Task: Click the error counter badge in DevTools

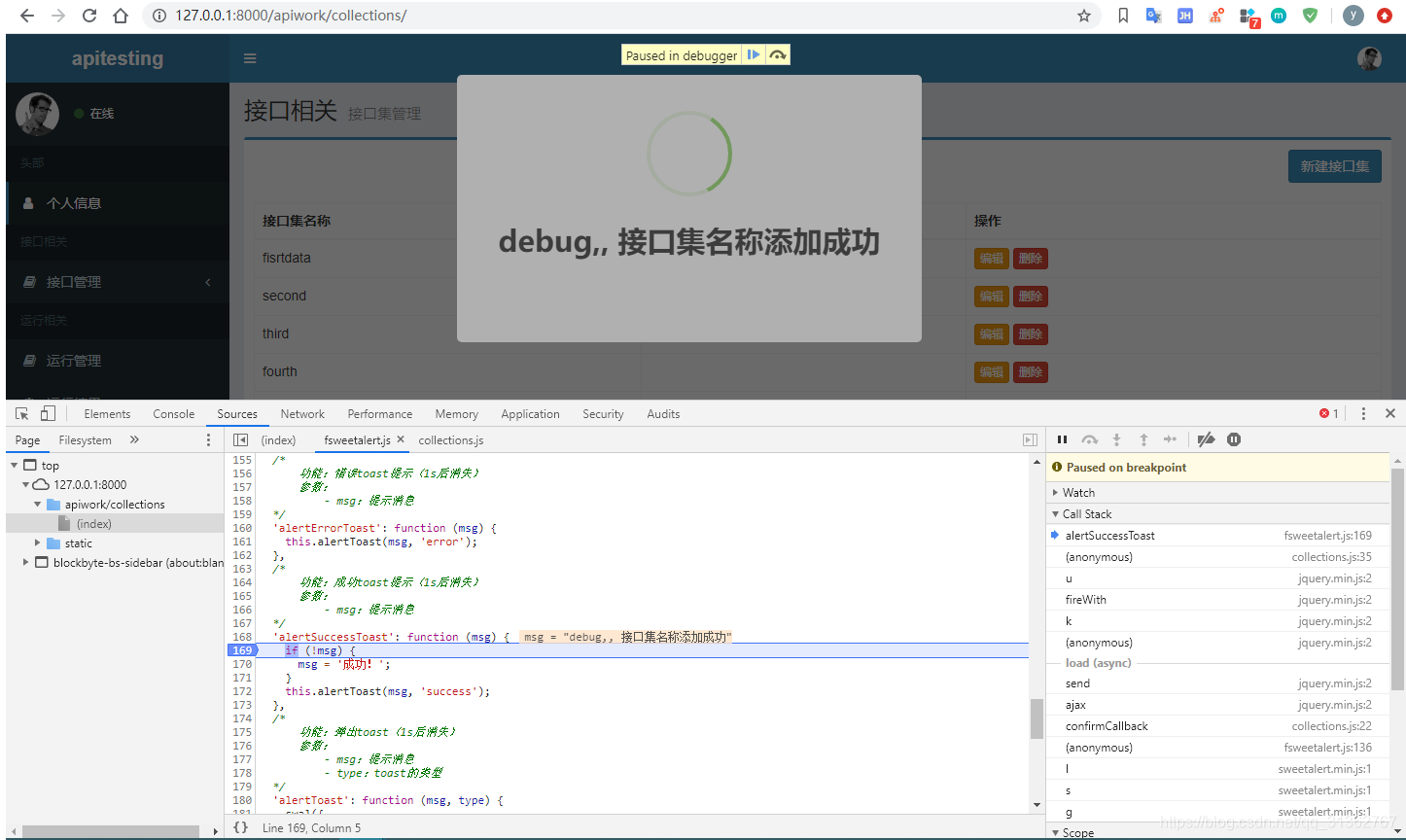Action: click(x=1327, y=413)
